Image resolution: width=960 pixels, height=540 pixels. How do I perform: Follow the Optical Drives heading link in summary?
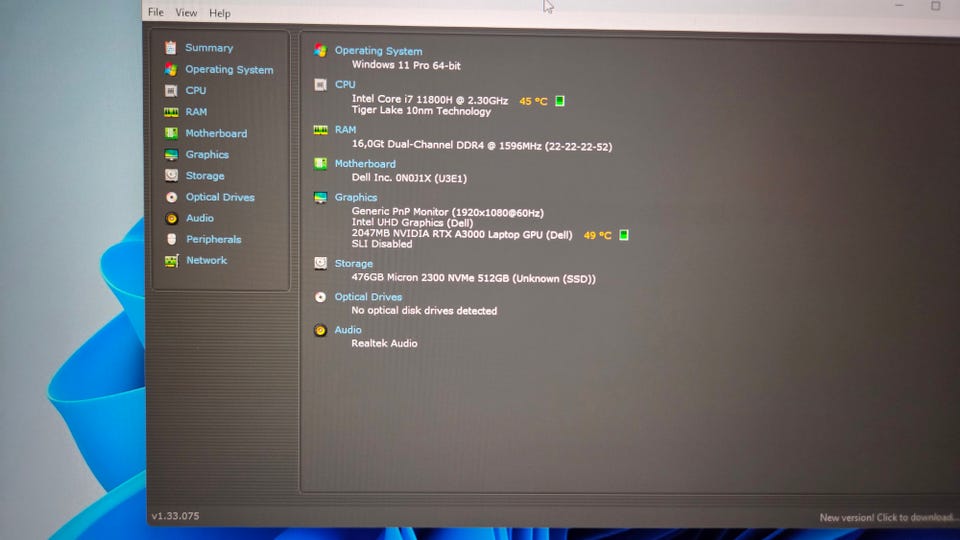tap(368, 297)
